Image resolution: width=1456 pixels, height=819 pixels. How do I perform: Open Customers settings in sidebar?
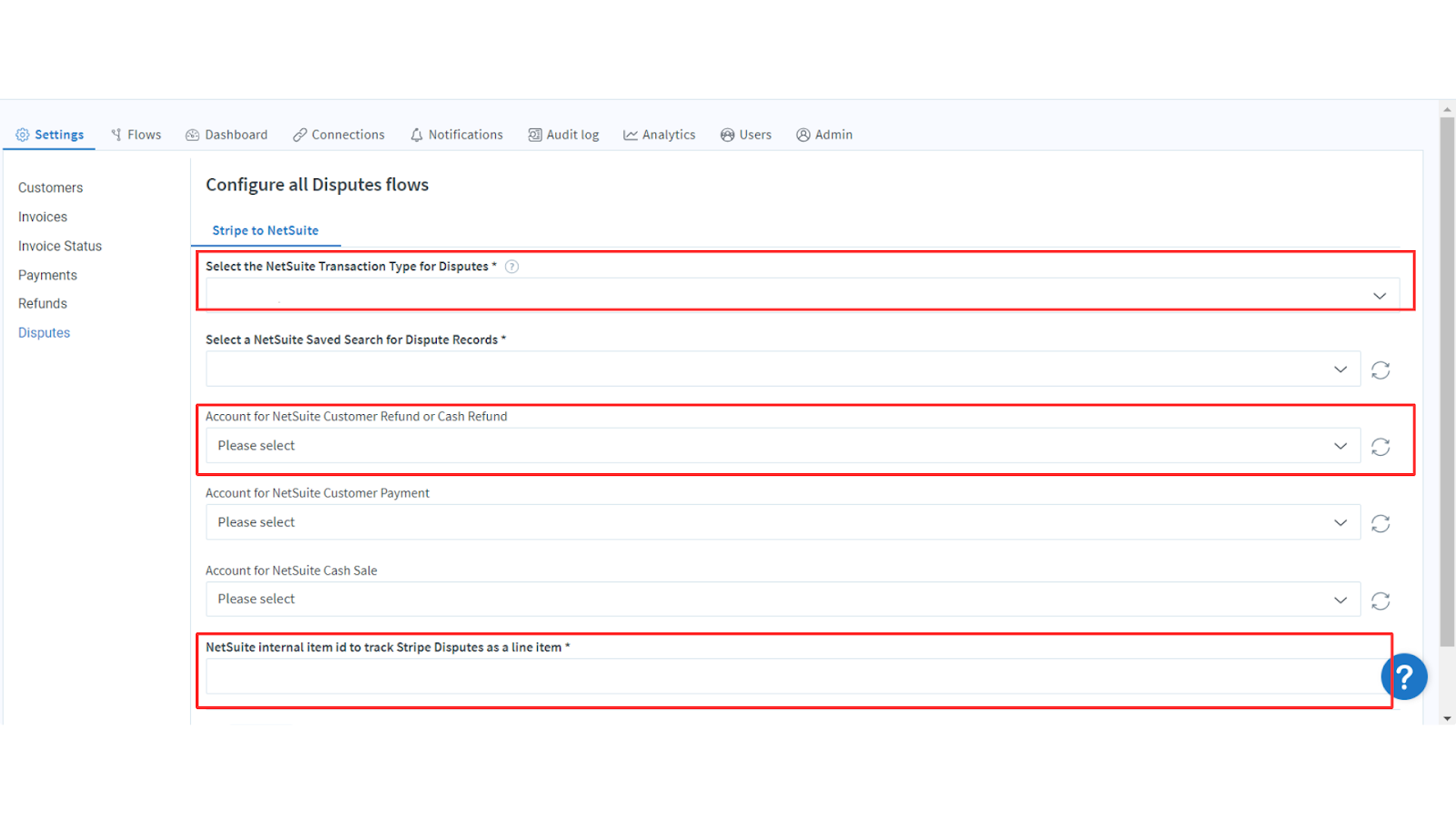(50, 187)
